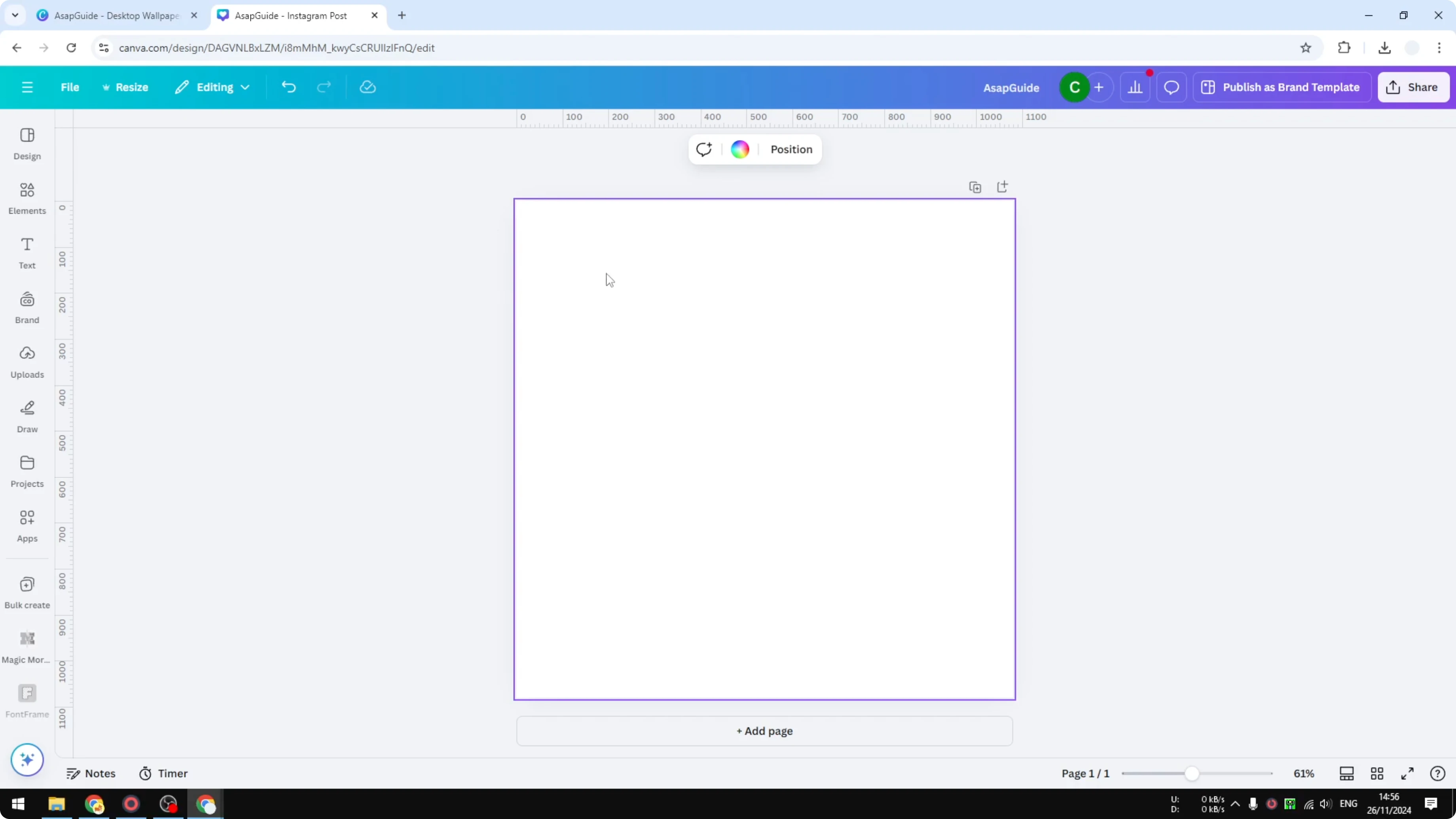Switch to grid view of pages
The height and width of the screenshot is (819, 1456).
1376,773
